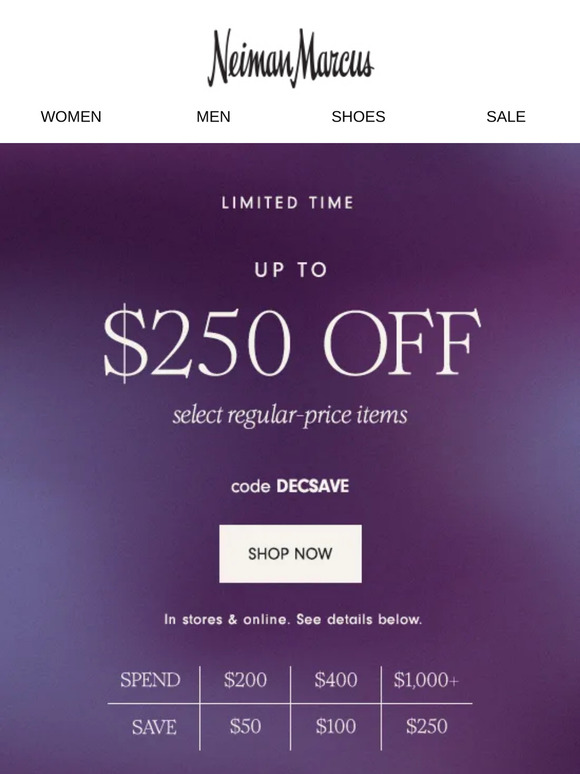Click the $200 spend tier

click(245, 680)
